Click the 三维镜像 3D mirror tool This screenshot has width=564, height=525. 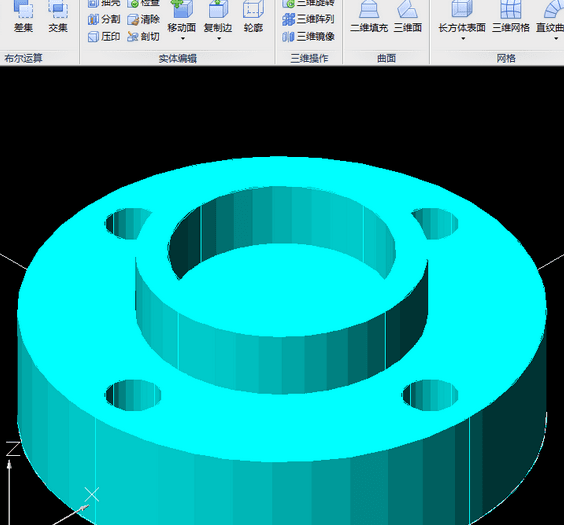[309, 36]
